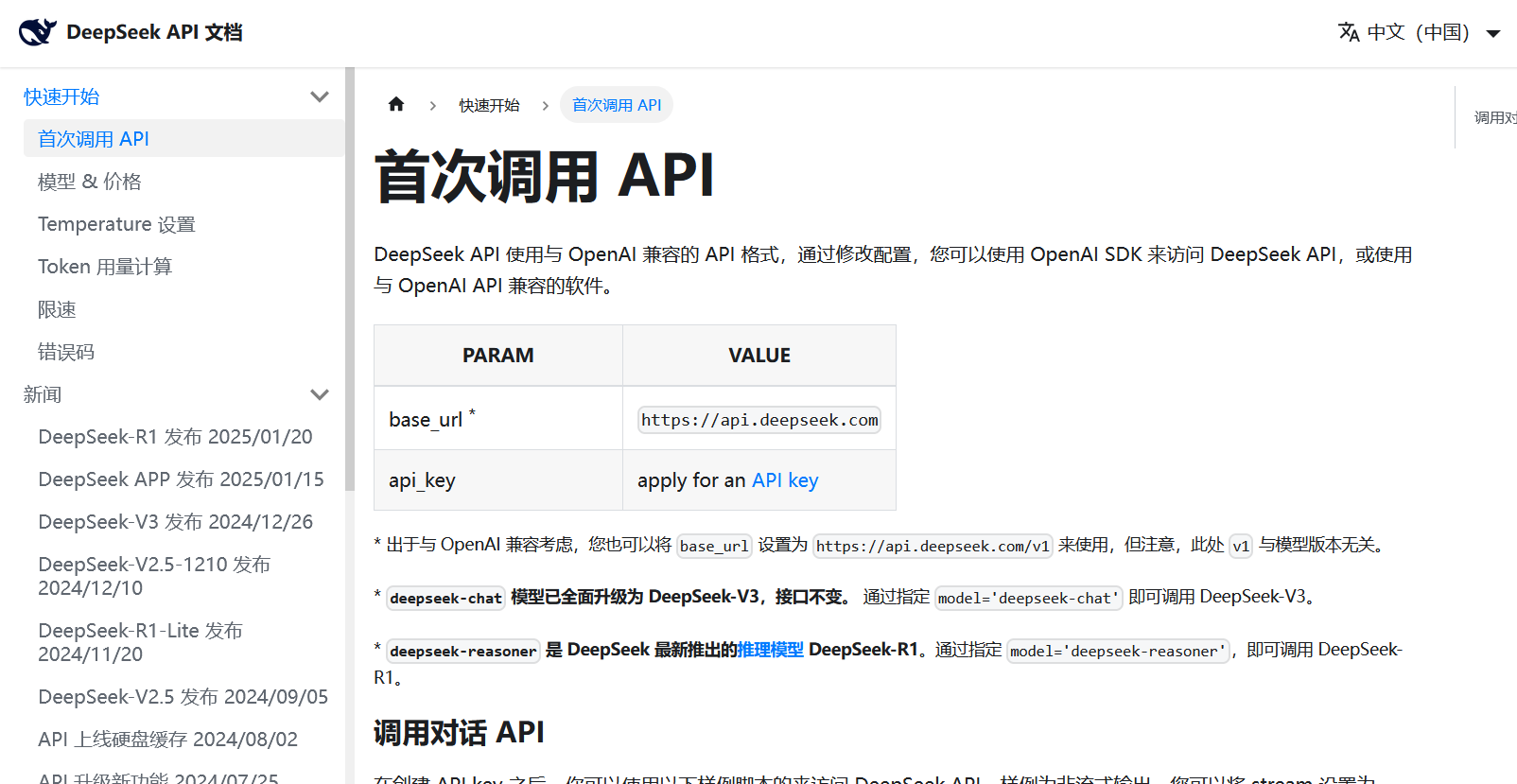
Task: Open DeepSeek-V2.5-1210 发布 2024/12/10 news item
Action: pyautogui.click(x=154, y=576)
